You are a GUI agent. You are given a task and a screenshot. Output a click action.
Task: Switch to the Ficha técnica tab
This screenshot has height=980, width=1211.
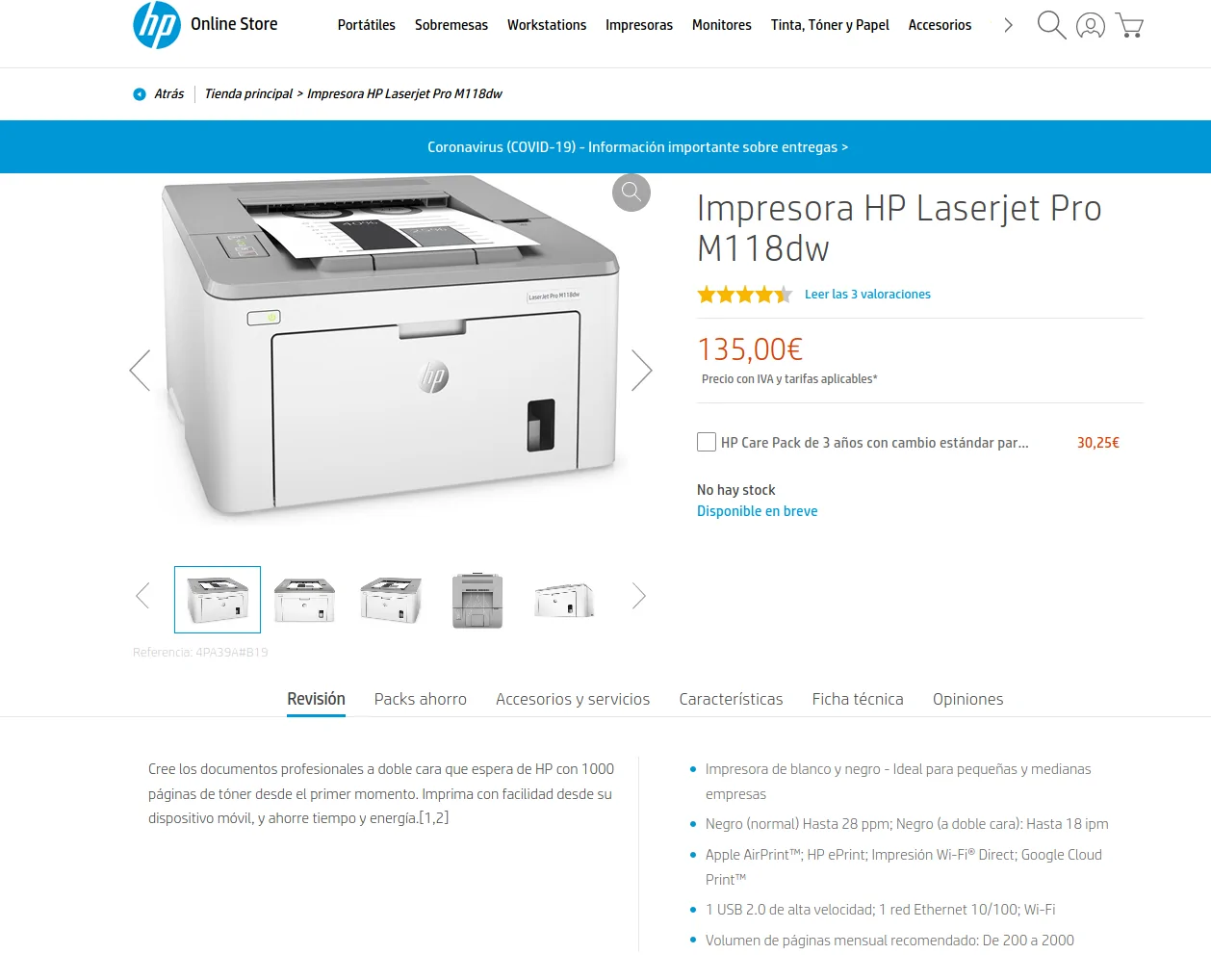(x=858, y=699)
